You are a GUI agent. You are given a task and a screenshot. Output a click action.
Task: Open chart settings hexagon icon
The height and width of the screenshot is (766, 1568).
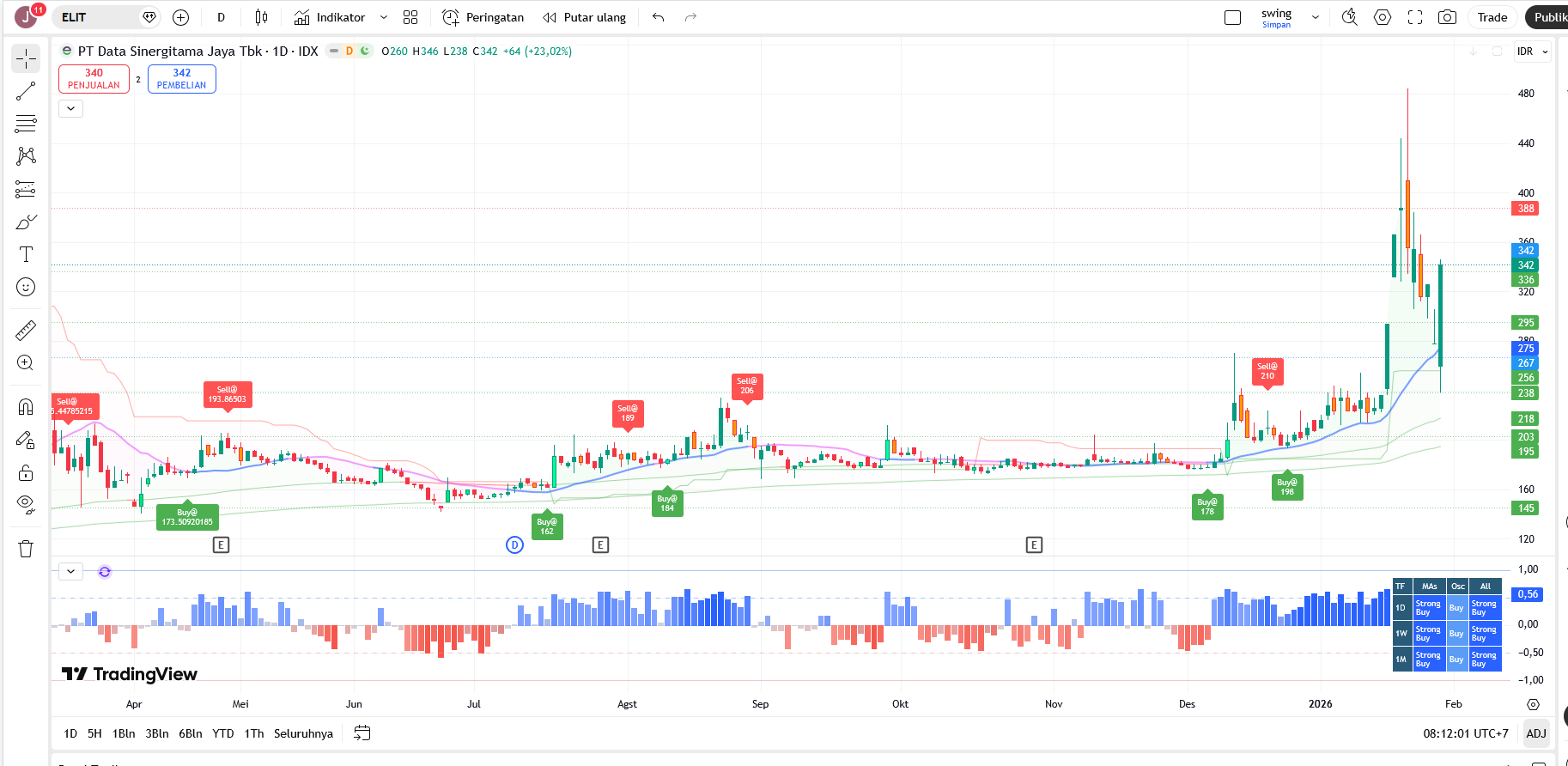(1383, 17)
